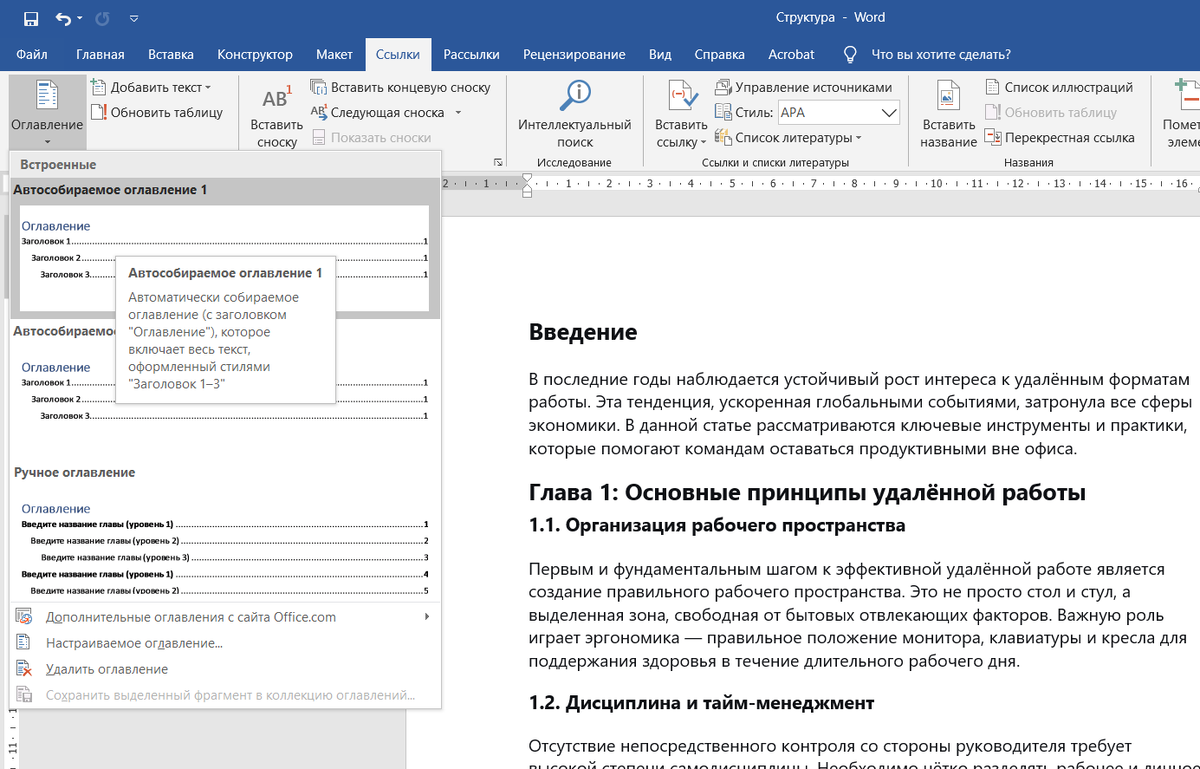This screenshot has height=769, width=1200.
Task: Click heading '1.1. Организация рабочего пространства'
Action: pos(717,525)
